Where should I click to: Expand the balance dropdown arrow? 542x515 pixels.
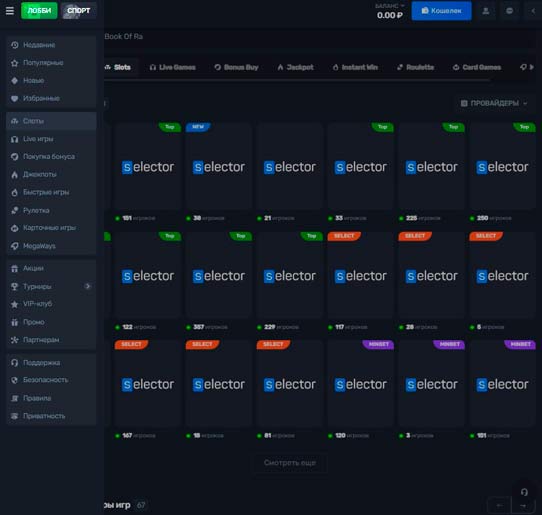(x=402, y=6)
